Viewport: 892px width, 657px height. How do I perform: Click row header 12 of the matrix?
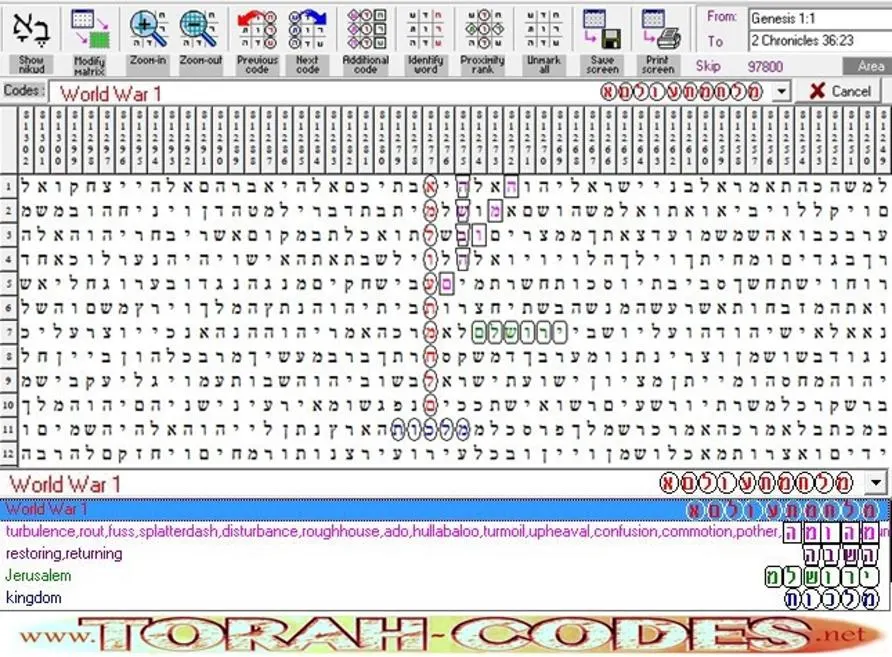(8, 454)
